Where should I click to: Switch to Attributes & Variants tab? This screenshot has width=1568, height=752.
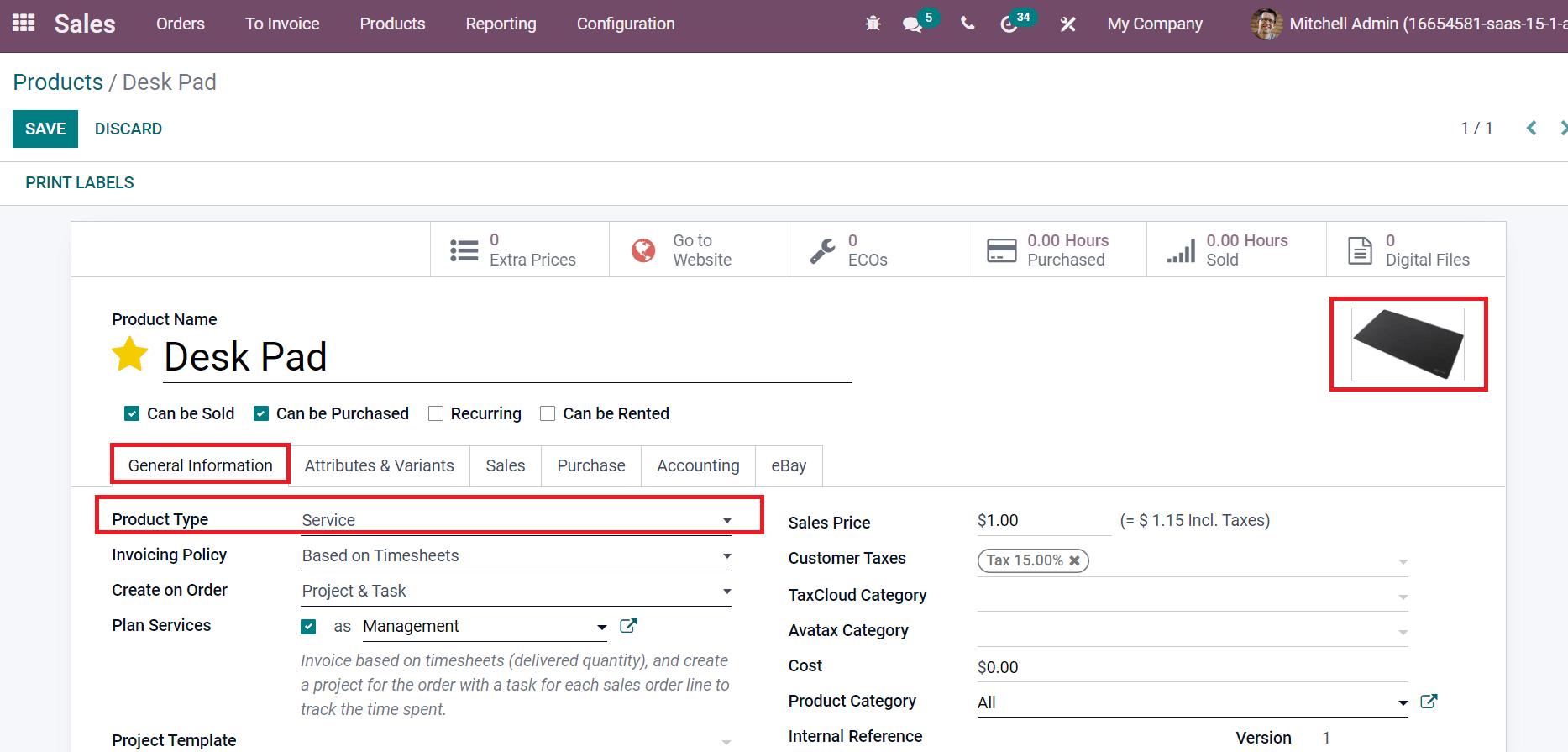pos(379,465)
